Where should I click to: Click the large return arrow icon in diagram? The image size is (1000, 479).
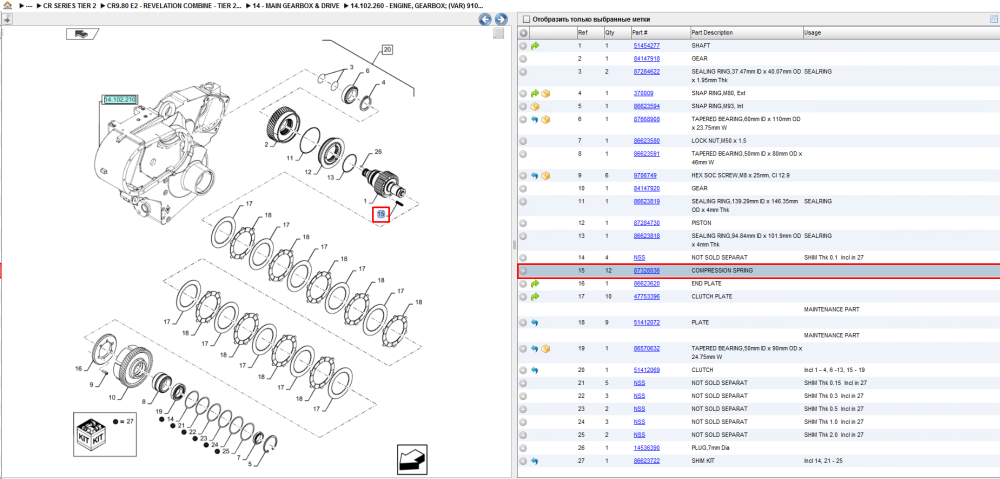click(412, 459)
